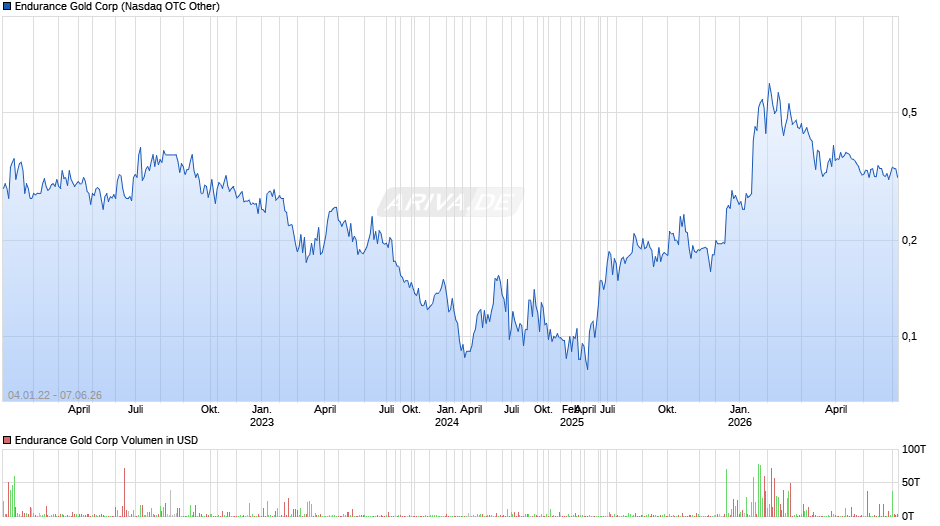Click the 2024 year label on the time axis
The height and width of the screenshot is (526, 940).
(447, 422)
